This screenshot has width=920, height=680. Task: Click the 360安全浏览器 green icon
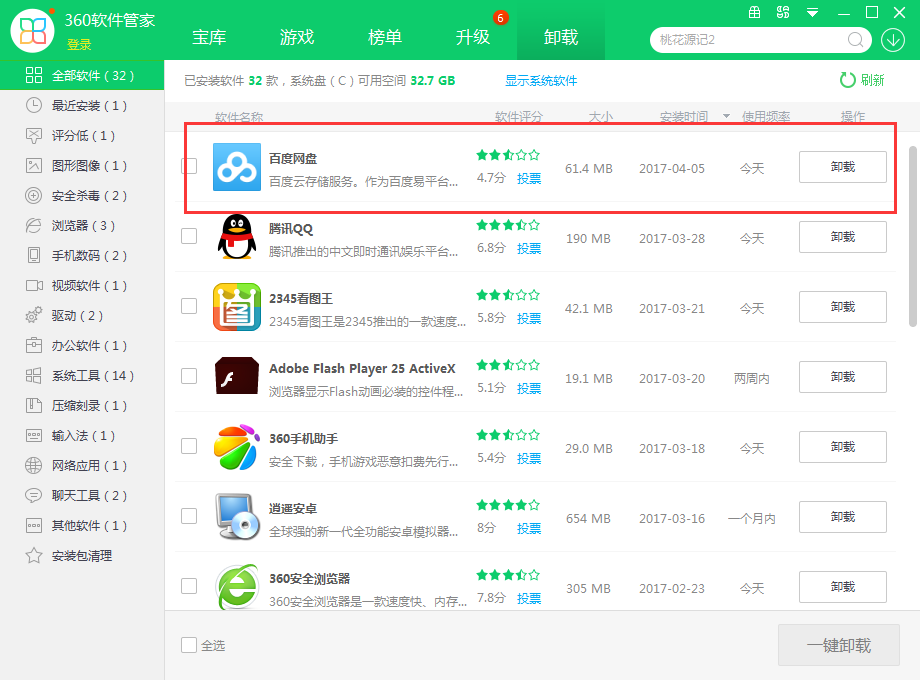click(x=237, y=588)
